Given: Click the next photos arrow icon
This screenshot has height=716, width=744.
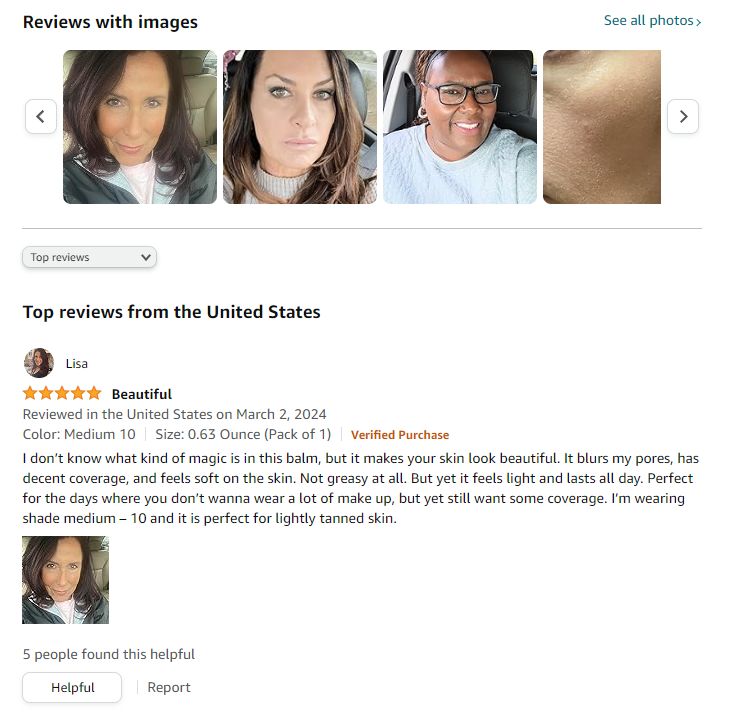Looking at the screenshot, I should click(x=683, y=116).
